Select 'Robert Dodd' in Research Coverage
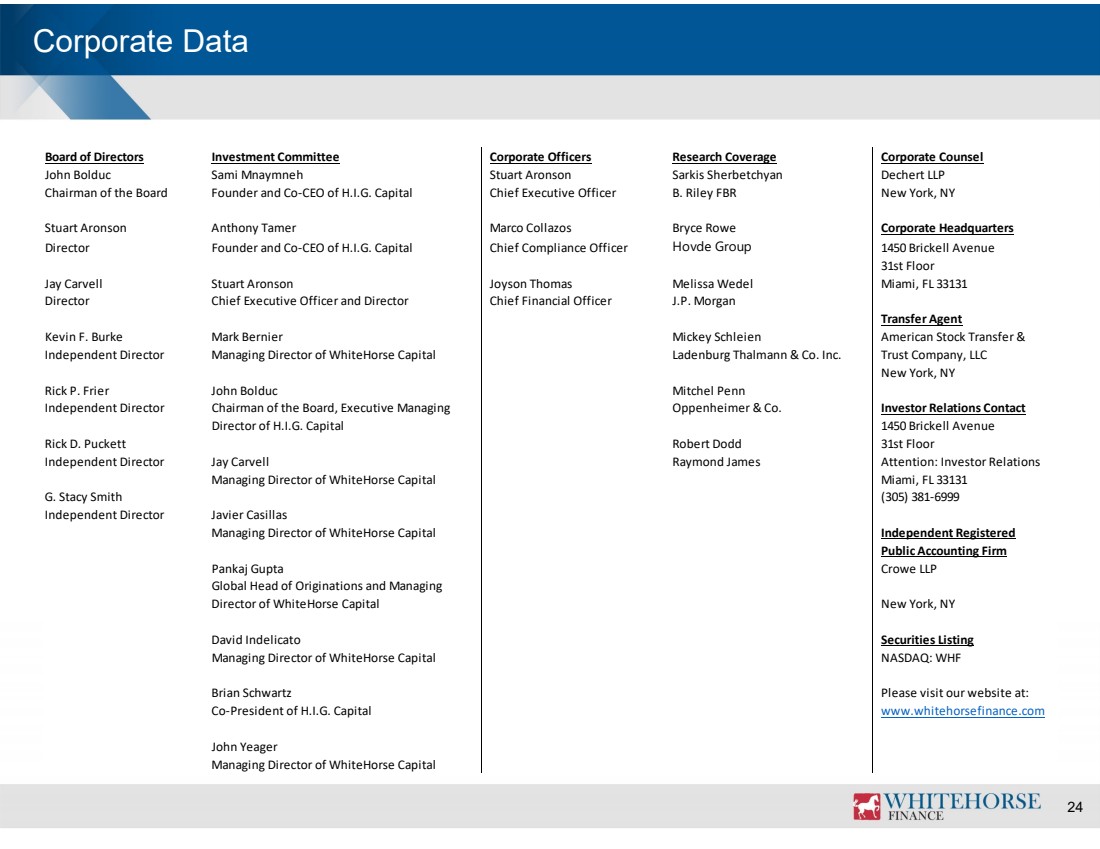This screenshot has height=849, width=1100. coord(706,444)
